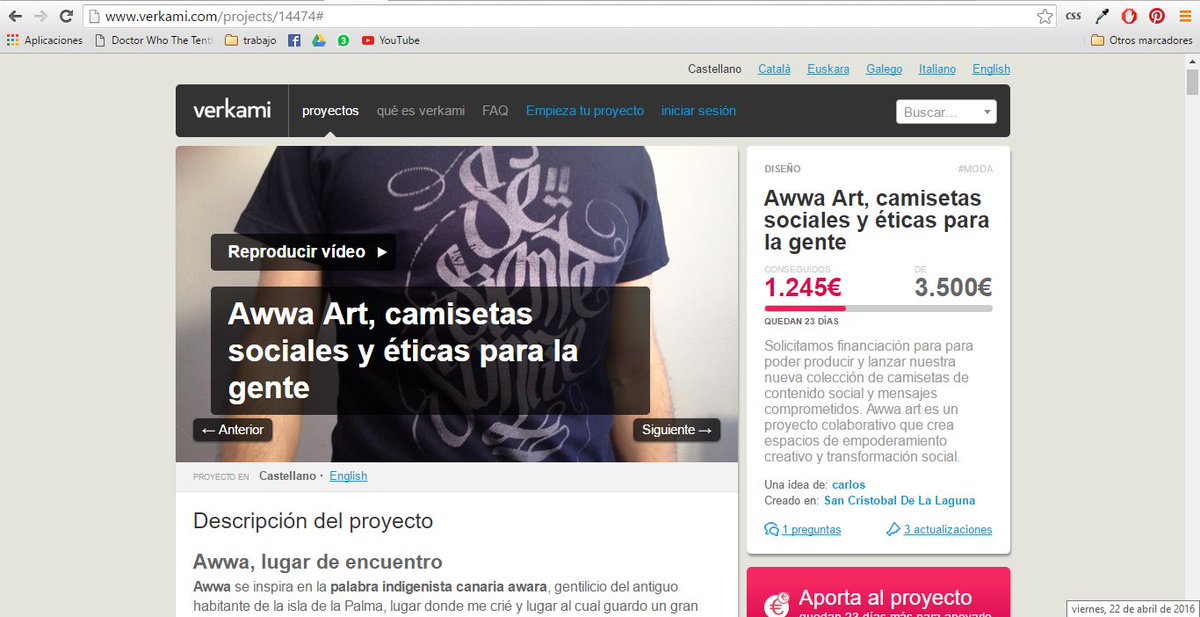Activate the ColorZilla eyedropper extension
This screenshot has height=617, width=1200.
pos(1101,15)
